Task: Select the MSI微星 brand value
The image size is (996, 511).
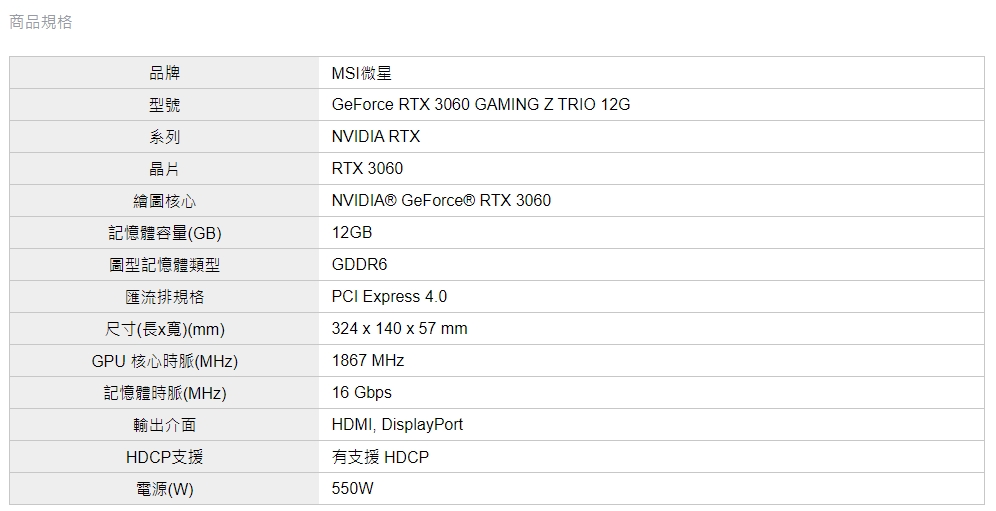Action: click(x=361, y=73)
